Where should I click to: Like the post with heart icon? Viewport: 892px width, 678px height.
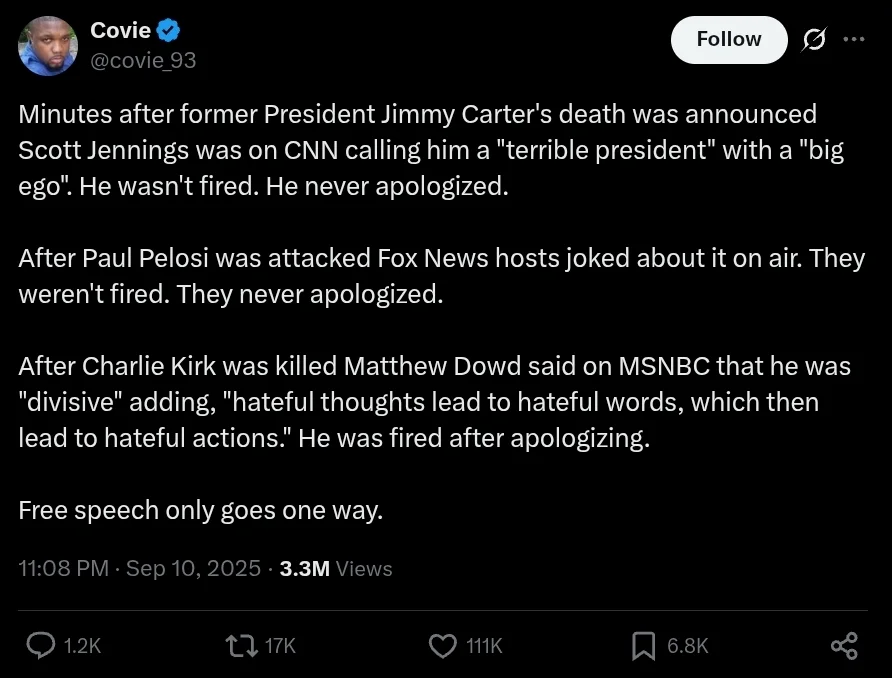point(442,646)
